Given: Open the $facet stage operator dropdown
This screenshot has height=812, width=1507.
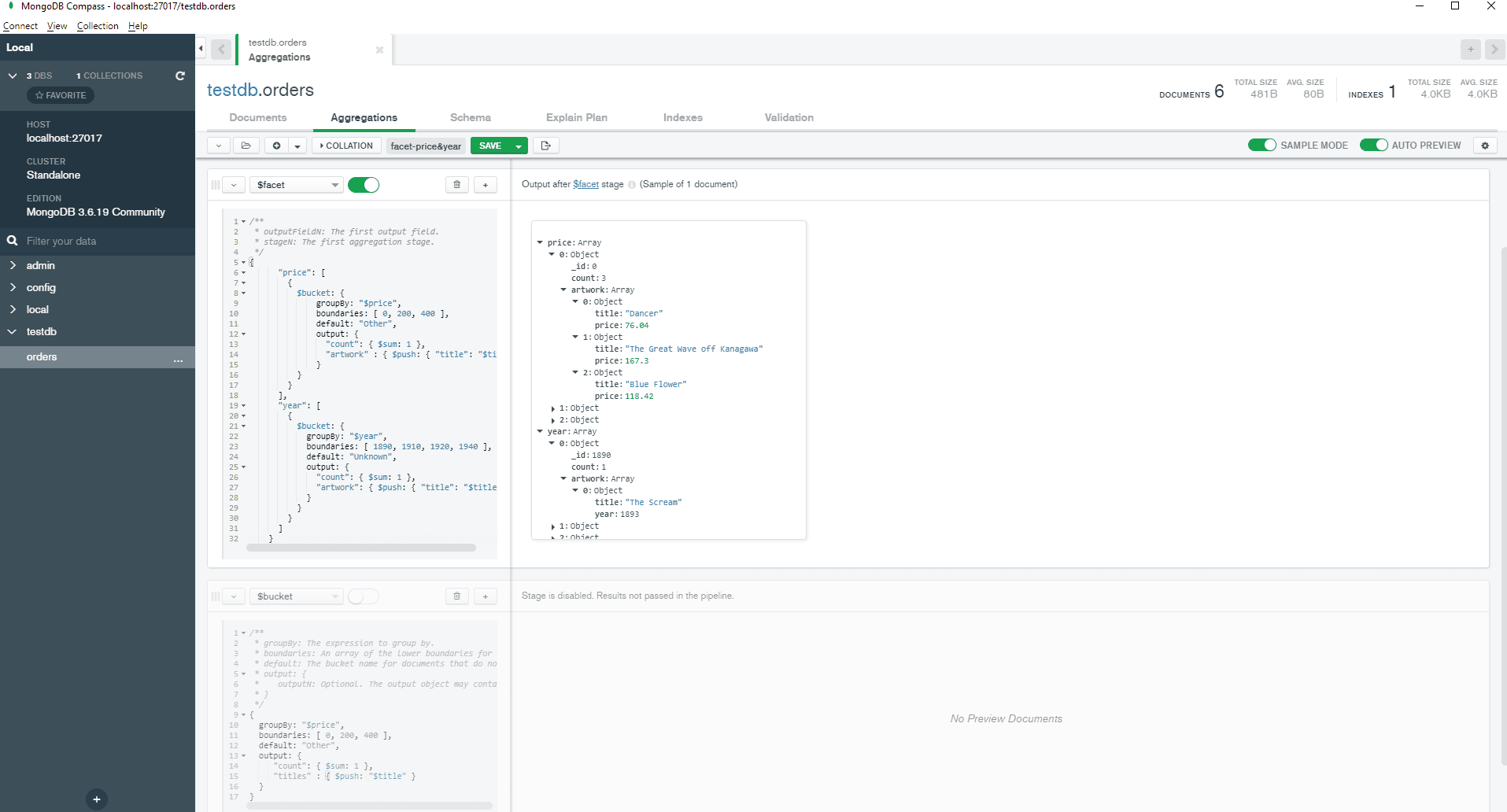Looking at the screenshot, I should (x=297, y=185).
